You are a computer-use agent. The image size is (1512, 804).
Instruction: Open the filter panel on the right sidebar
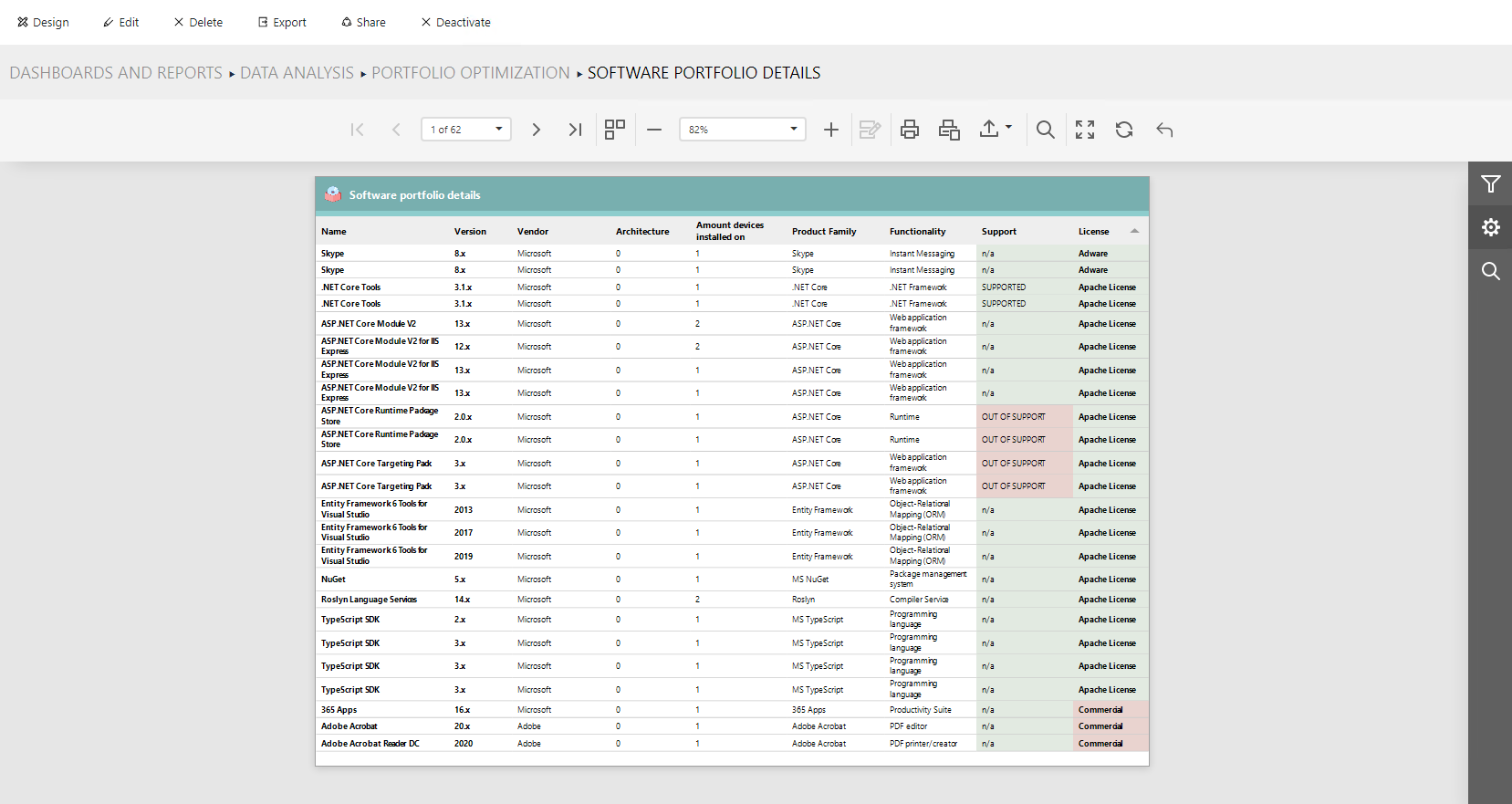tap(1490, 184)
